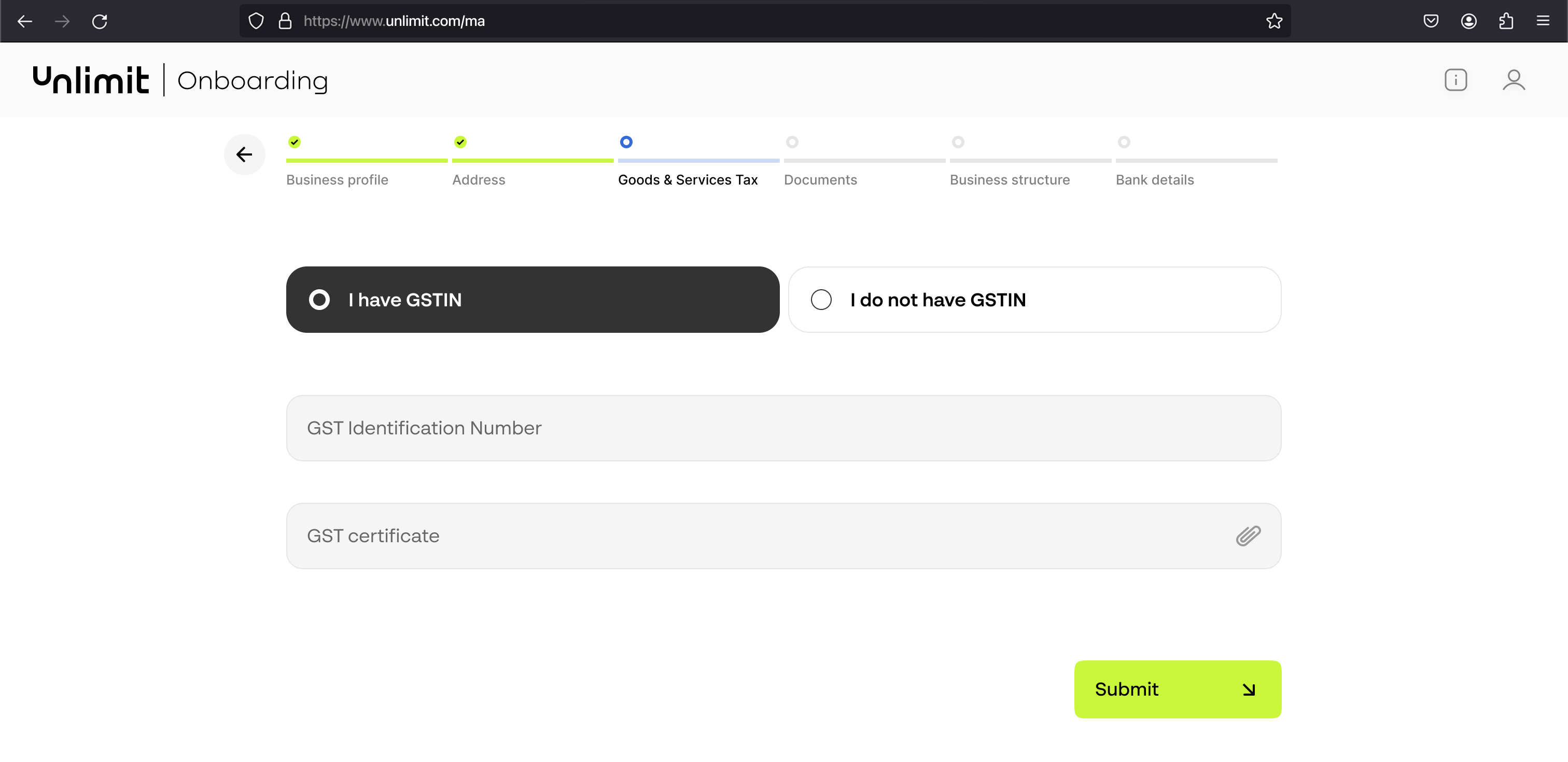Go to Business profile step
Image resolution: width=1568 pixels, height=762 pixels.
(337, 180)
